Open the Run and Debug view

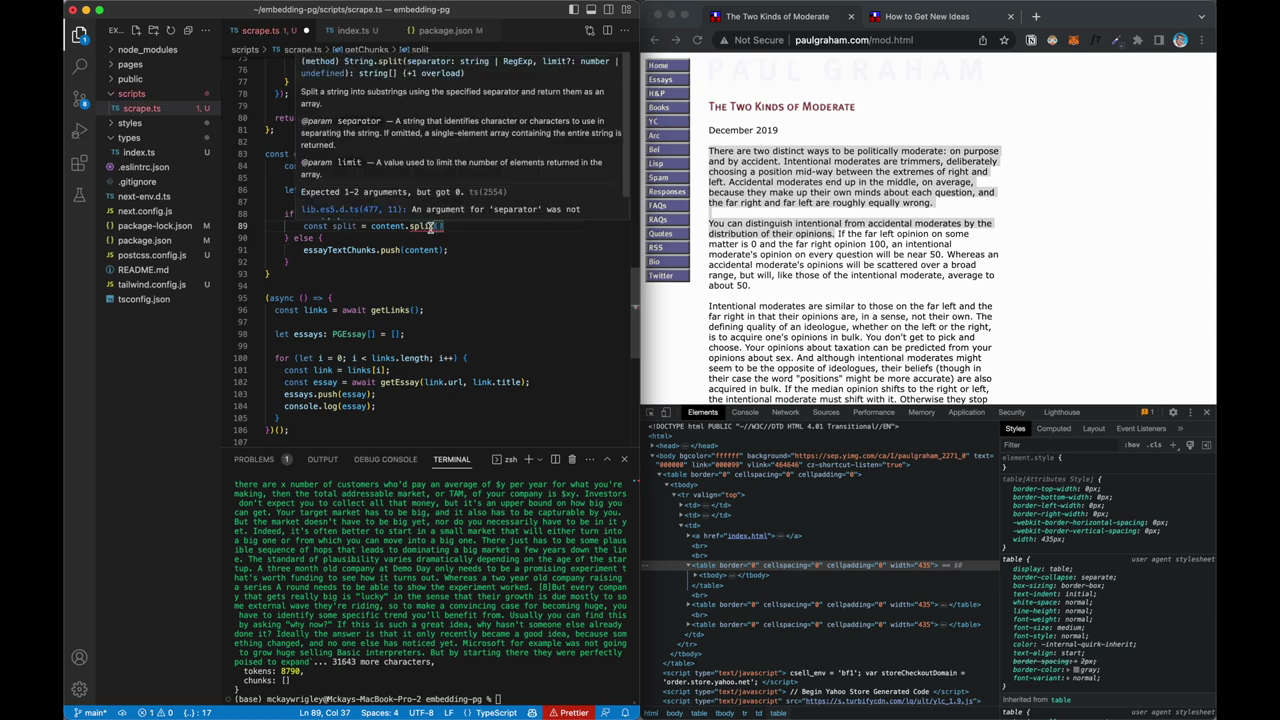click(x=79, y=131)
